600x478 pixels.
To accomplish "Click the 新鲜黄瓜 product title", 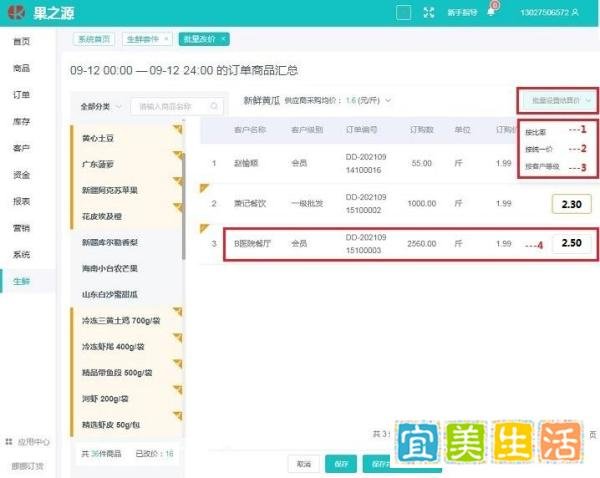I will point(262,101).
